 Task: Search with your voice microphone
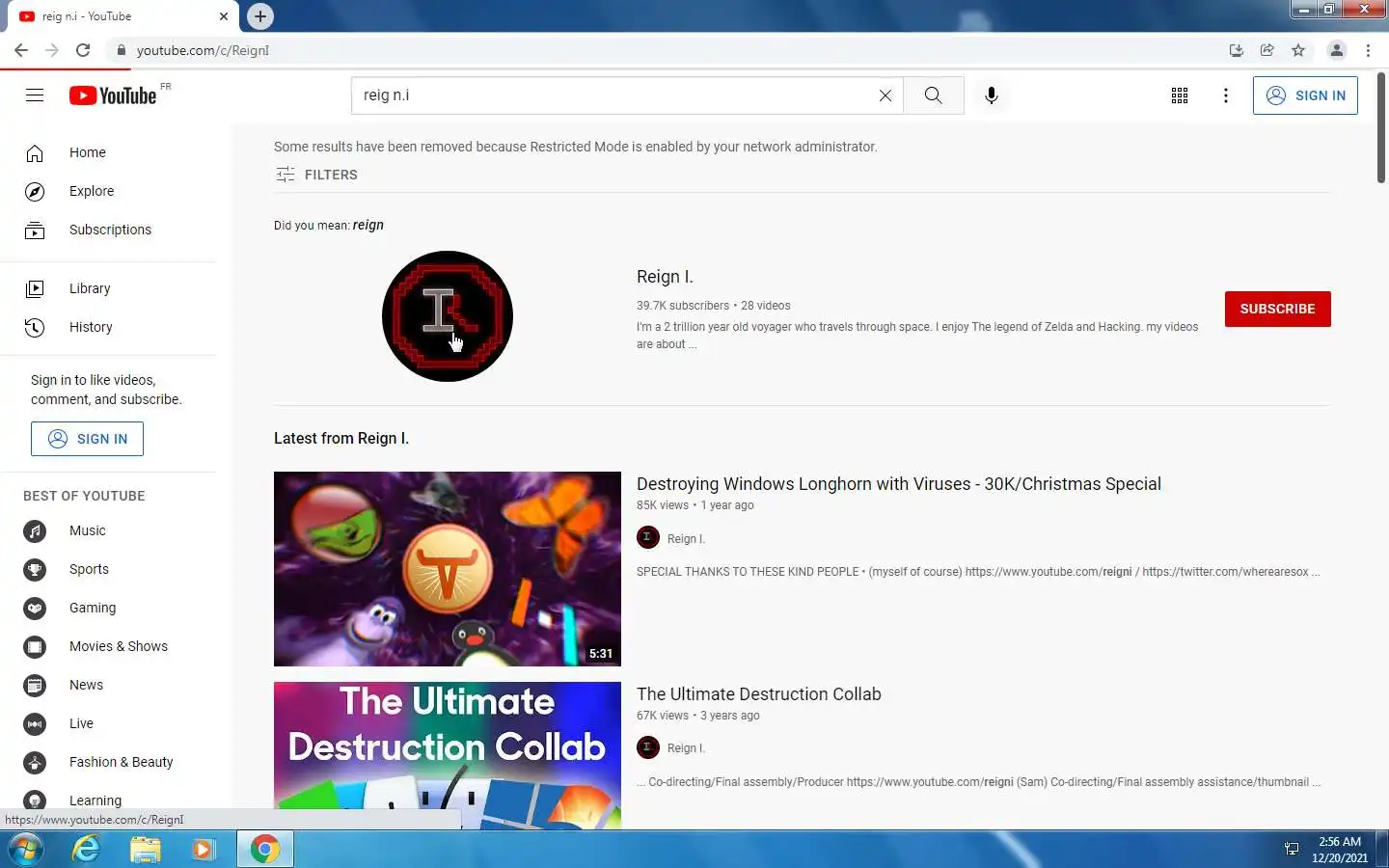point(991,95)
